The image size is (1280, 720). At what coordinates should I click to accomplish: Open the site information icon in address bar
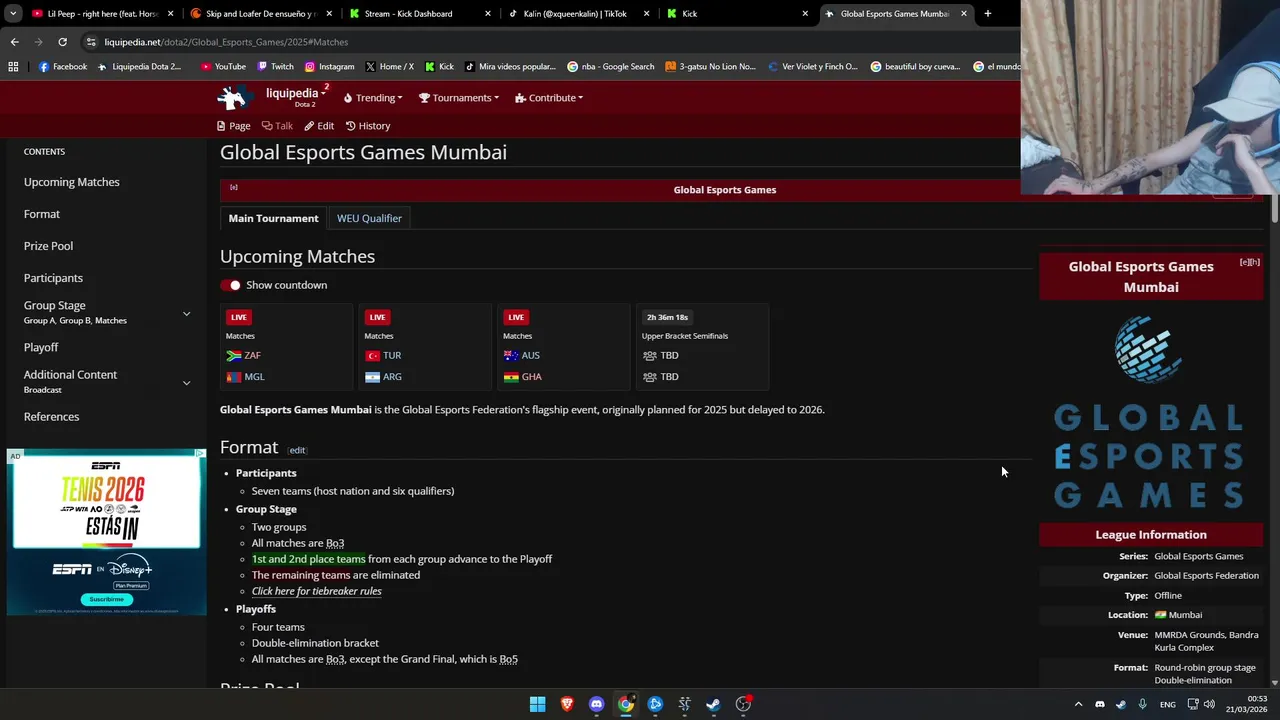tap(91, 42)
